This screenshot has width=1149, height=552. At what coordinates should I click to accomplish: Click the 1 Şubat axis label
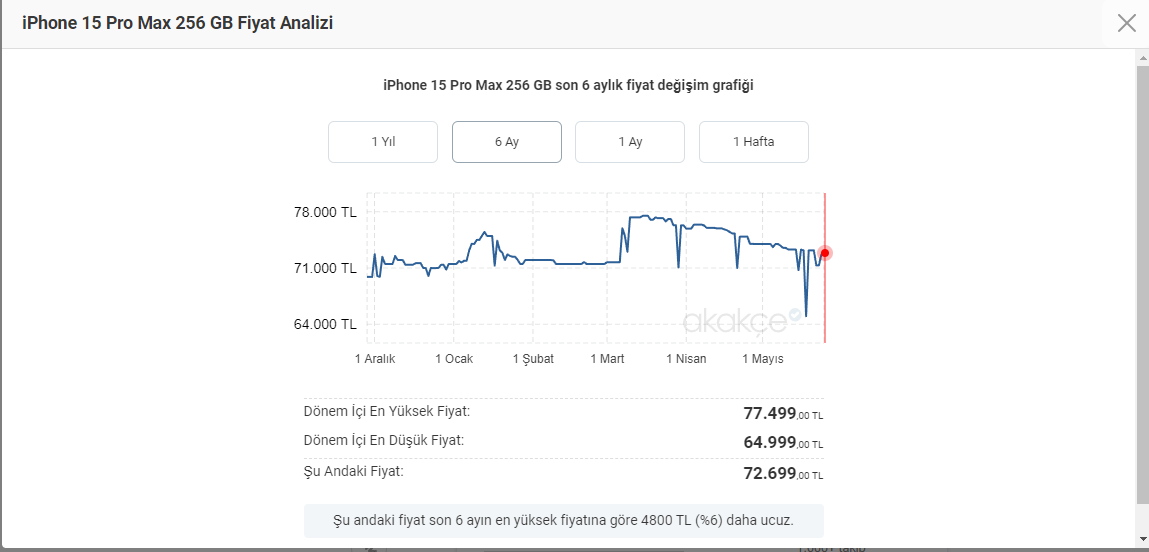533,359
